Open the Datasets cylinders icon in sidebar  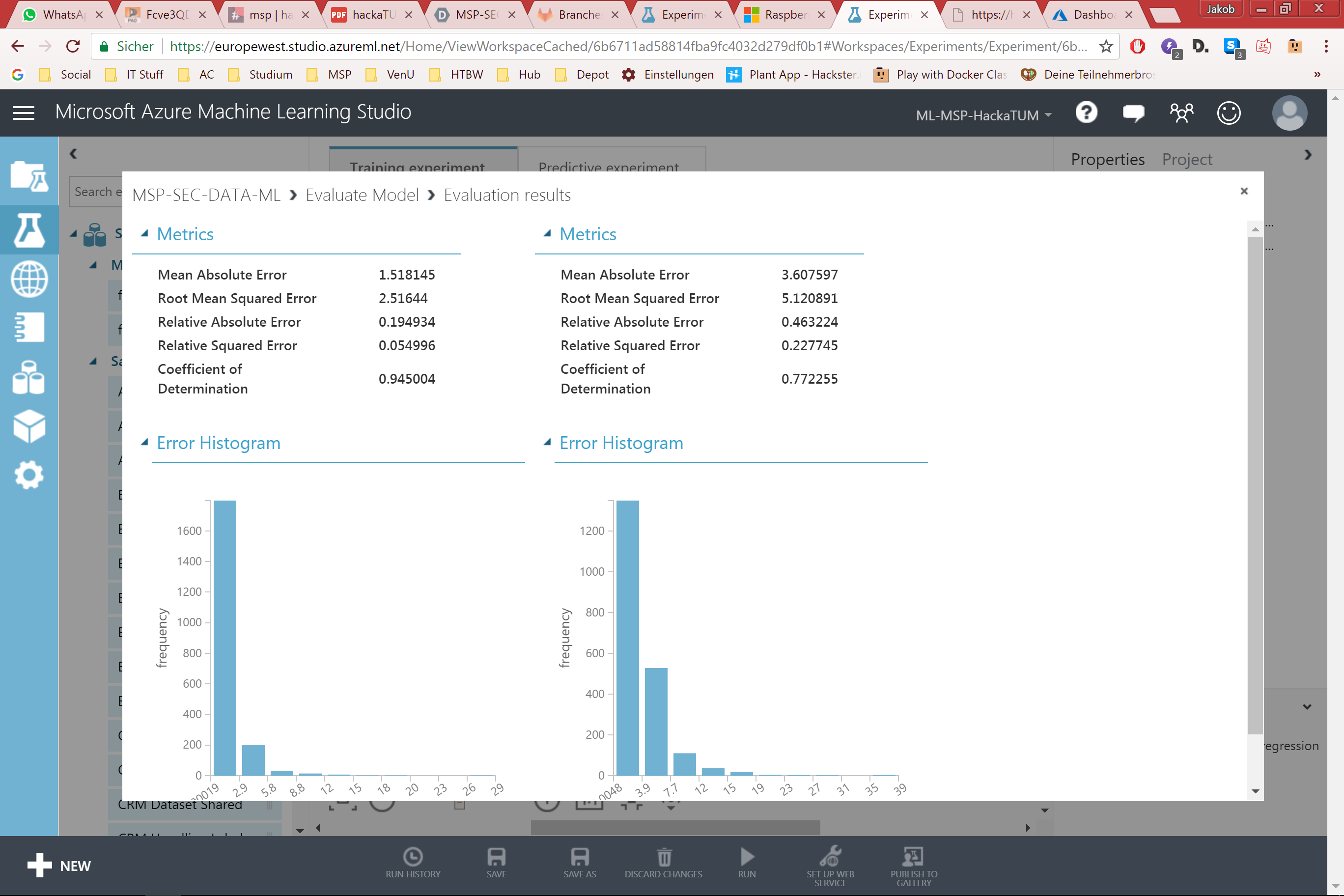(x=29, y=378)
